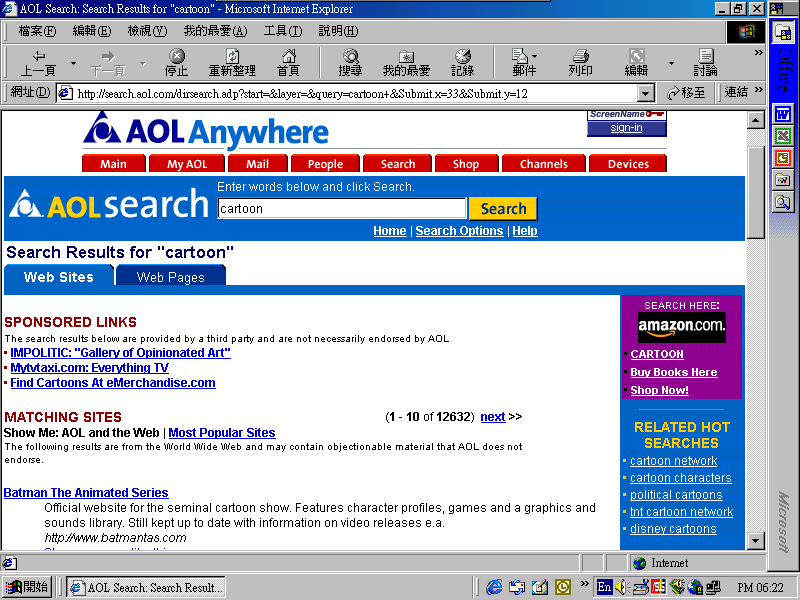800x600 pixels.
Task: Open Most Popular Sites link
Action: click(222, 433)
